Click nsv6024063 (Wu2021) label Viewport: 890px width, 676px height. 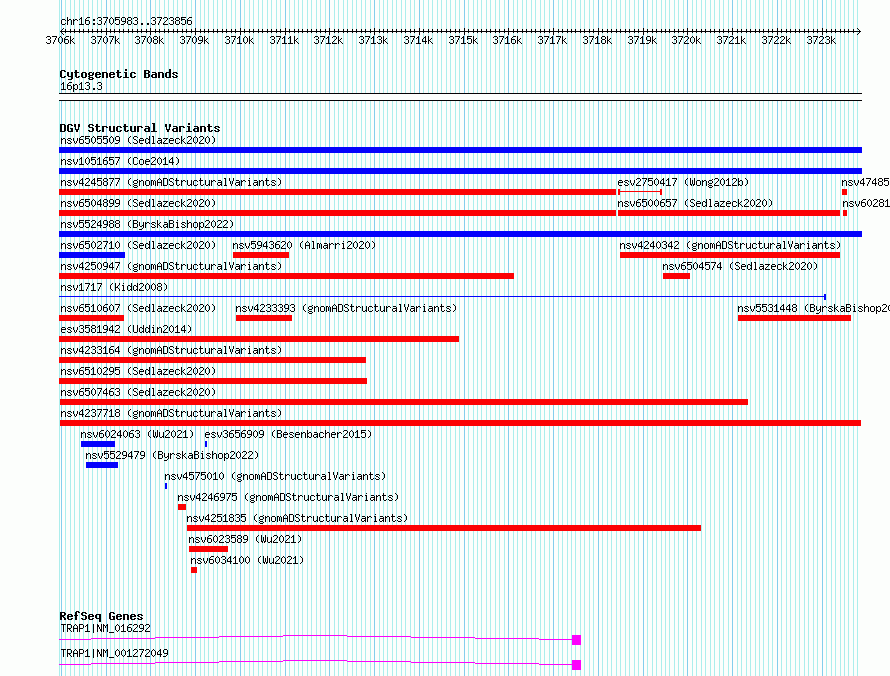pyautogui.click(x=137, y=434)
